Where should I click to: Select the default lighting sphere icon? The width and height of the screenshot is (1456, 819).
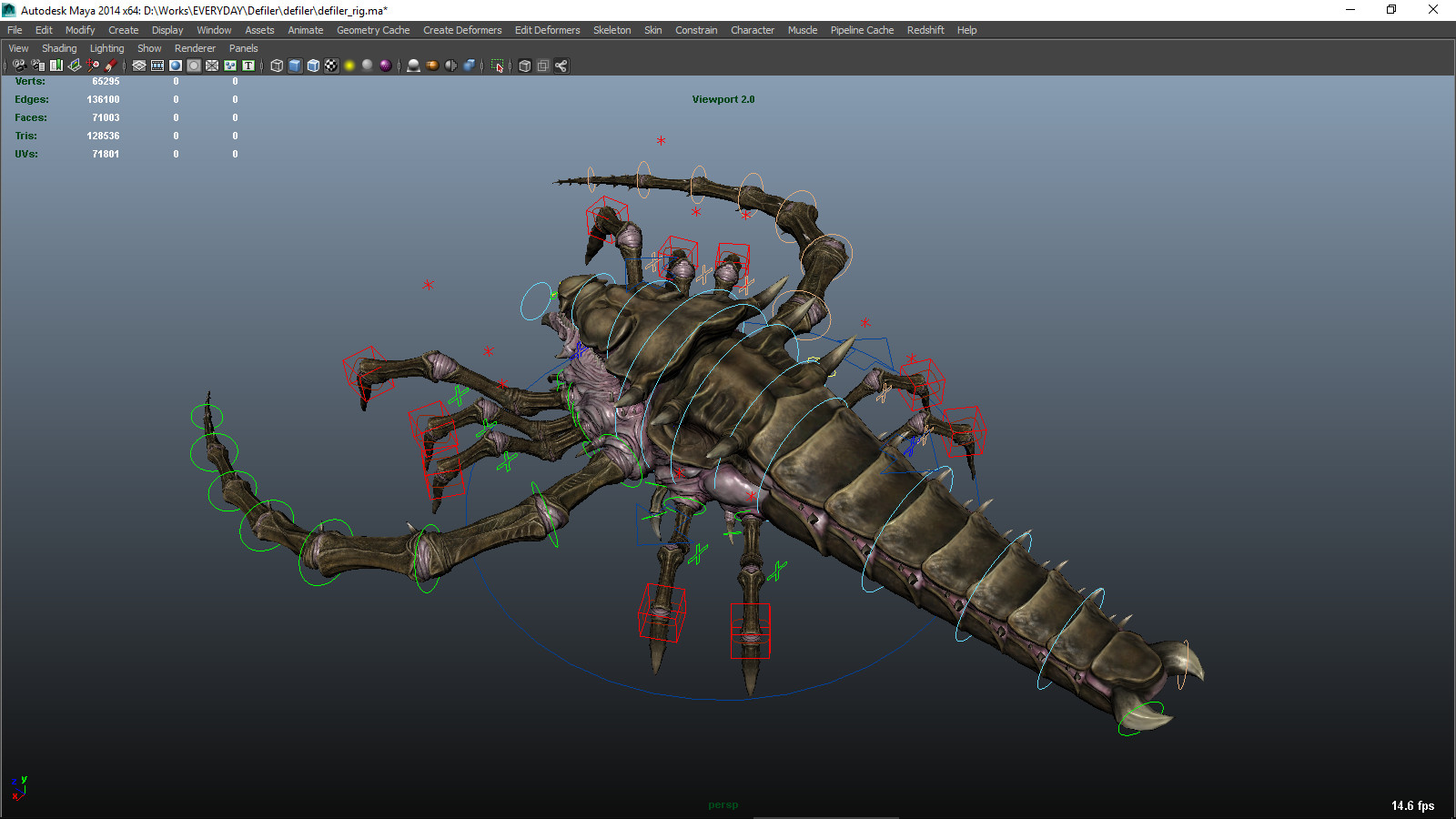pyautogui.click(x=368, y=65)
